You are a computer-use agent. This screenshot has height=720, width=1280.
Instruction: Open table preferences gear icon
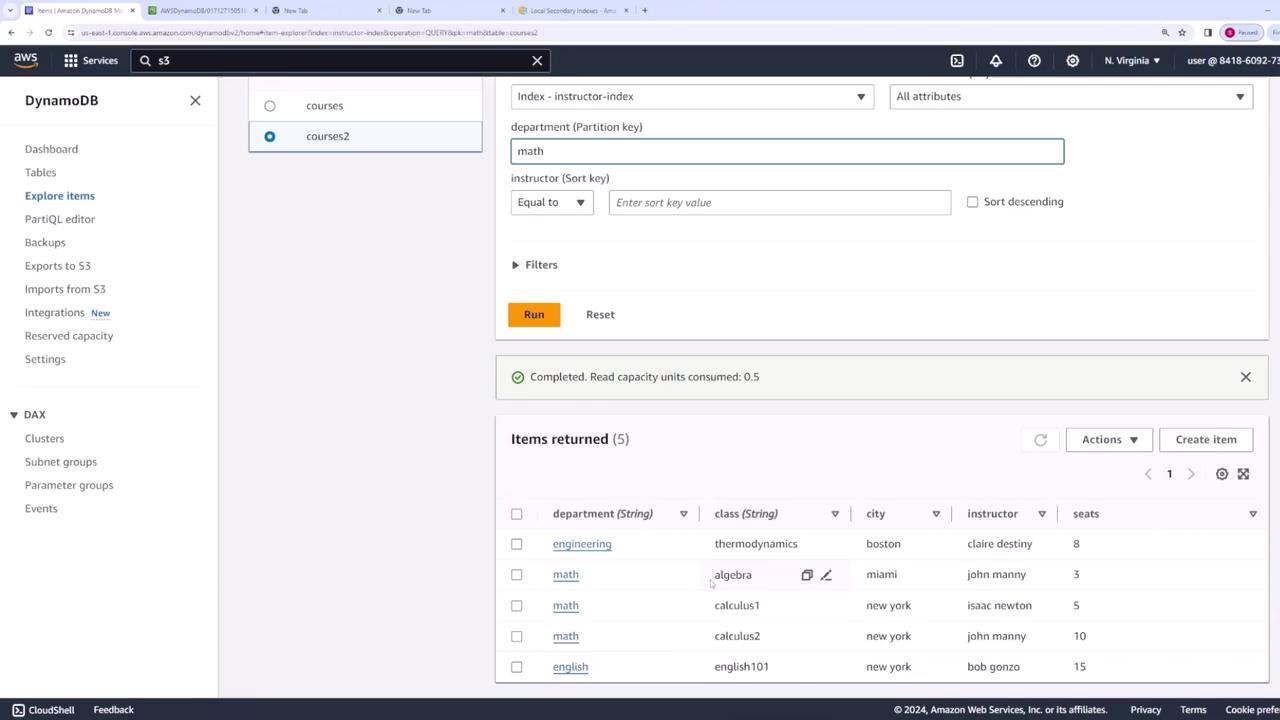point(1222,474)
